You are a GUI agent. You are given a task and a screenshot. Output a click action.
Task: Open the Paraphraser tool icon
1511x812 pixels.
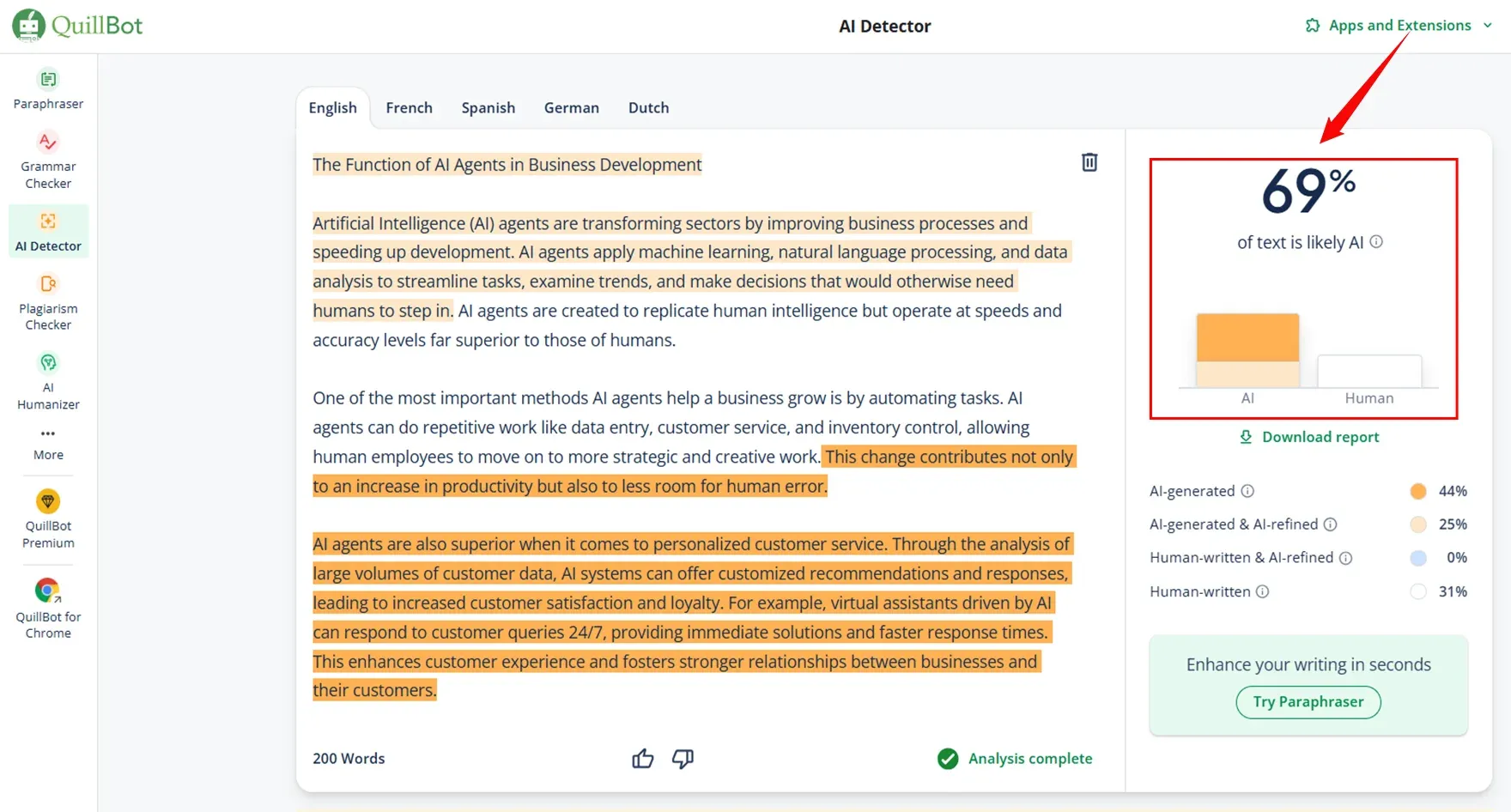tap(48, 80)
